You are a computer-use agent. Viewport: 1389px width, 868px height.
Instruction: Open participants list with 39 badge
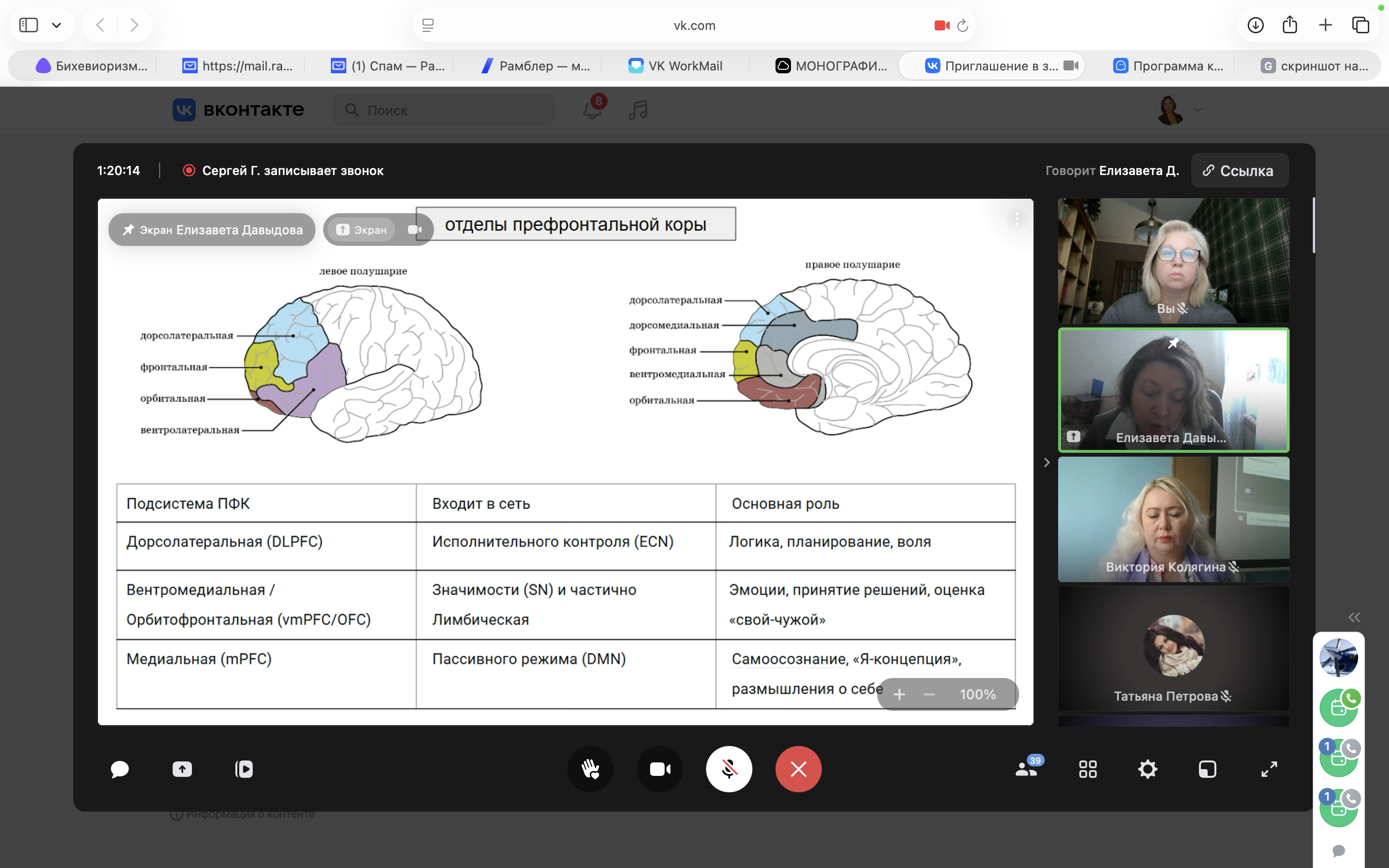(x=1027, y=769)
